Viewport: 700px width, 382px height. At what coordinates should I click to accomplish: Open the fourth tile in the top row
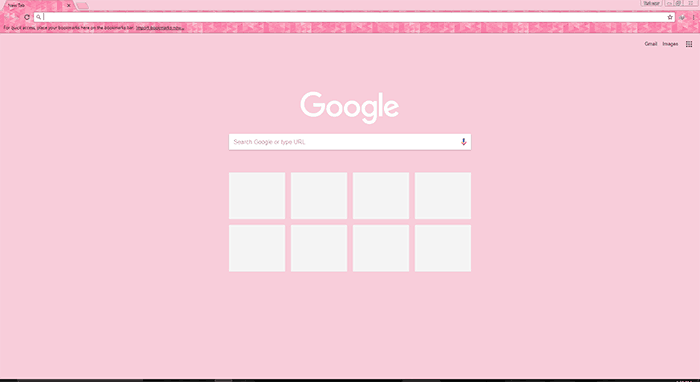tap(443, 195)
